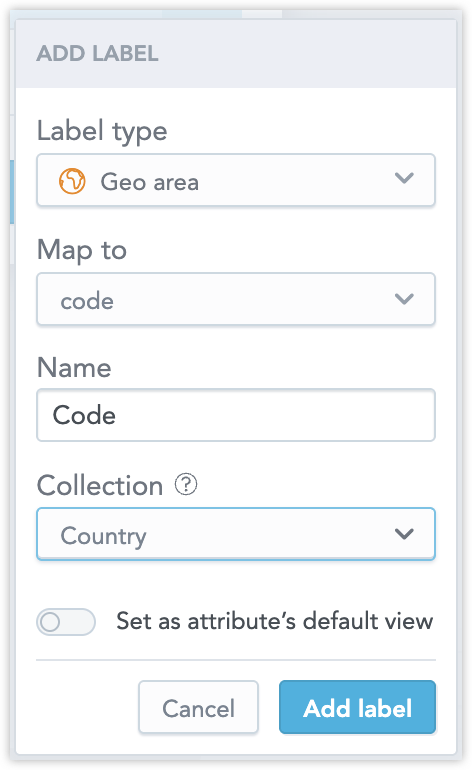472x770 pixels.
Task: Click the Collection heading text
Action: click(100, 486)
